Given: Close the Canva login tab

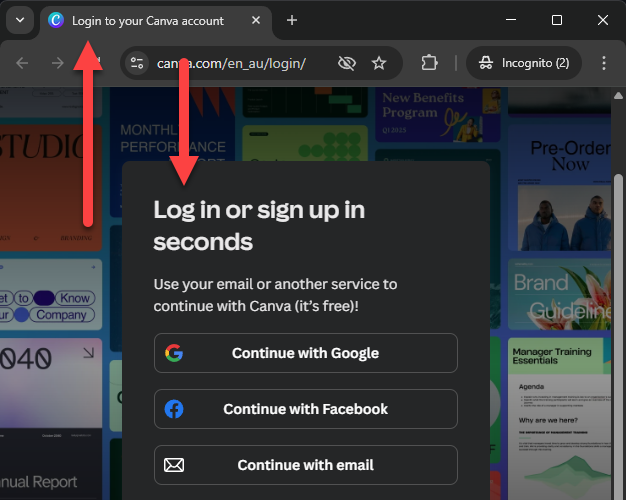Looking at the screenshot, I should pos(257,20).
